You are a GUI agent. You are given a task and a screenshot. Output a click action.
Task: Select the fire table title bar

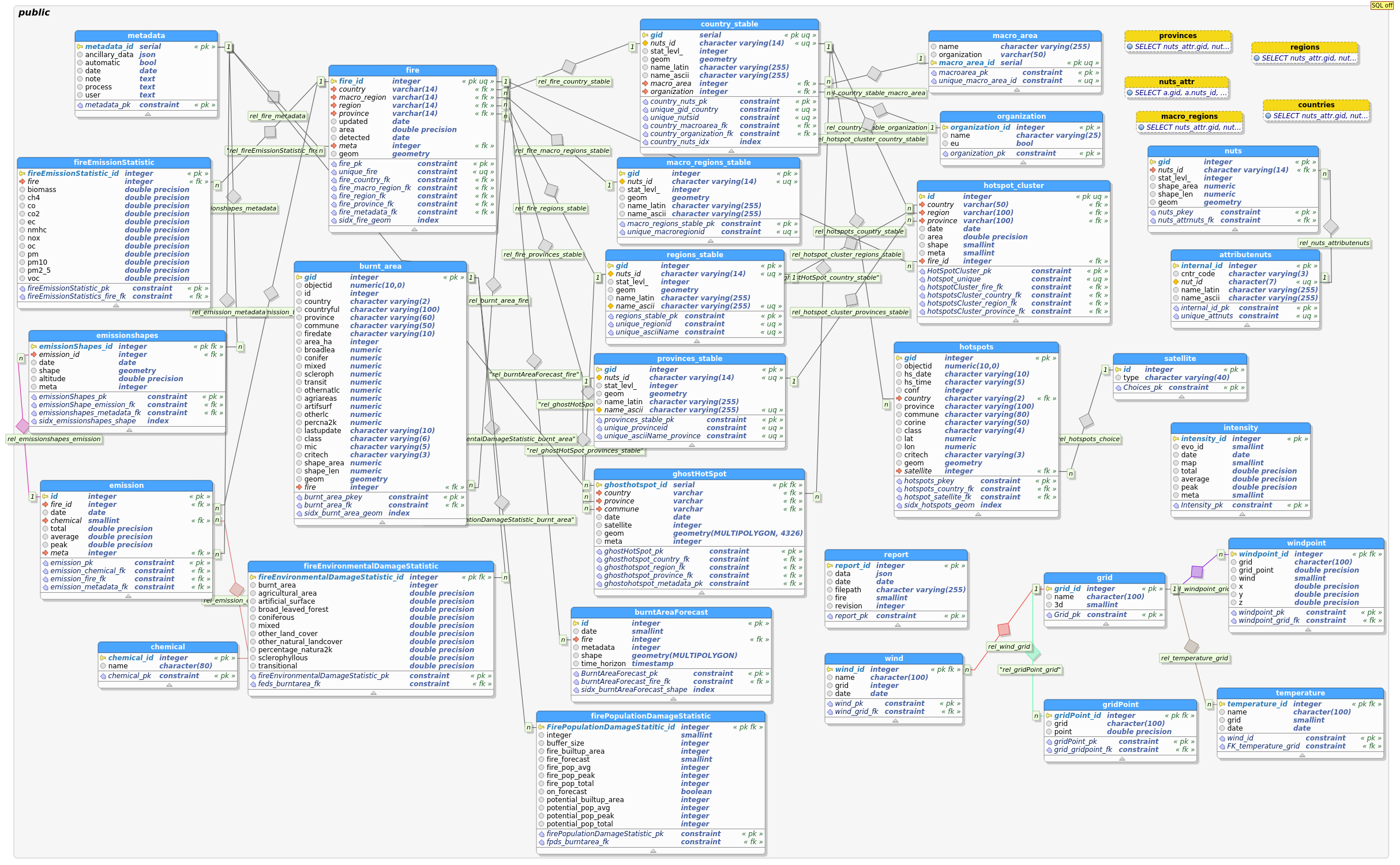pyautogui.click(x=412, y=70)
